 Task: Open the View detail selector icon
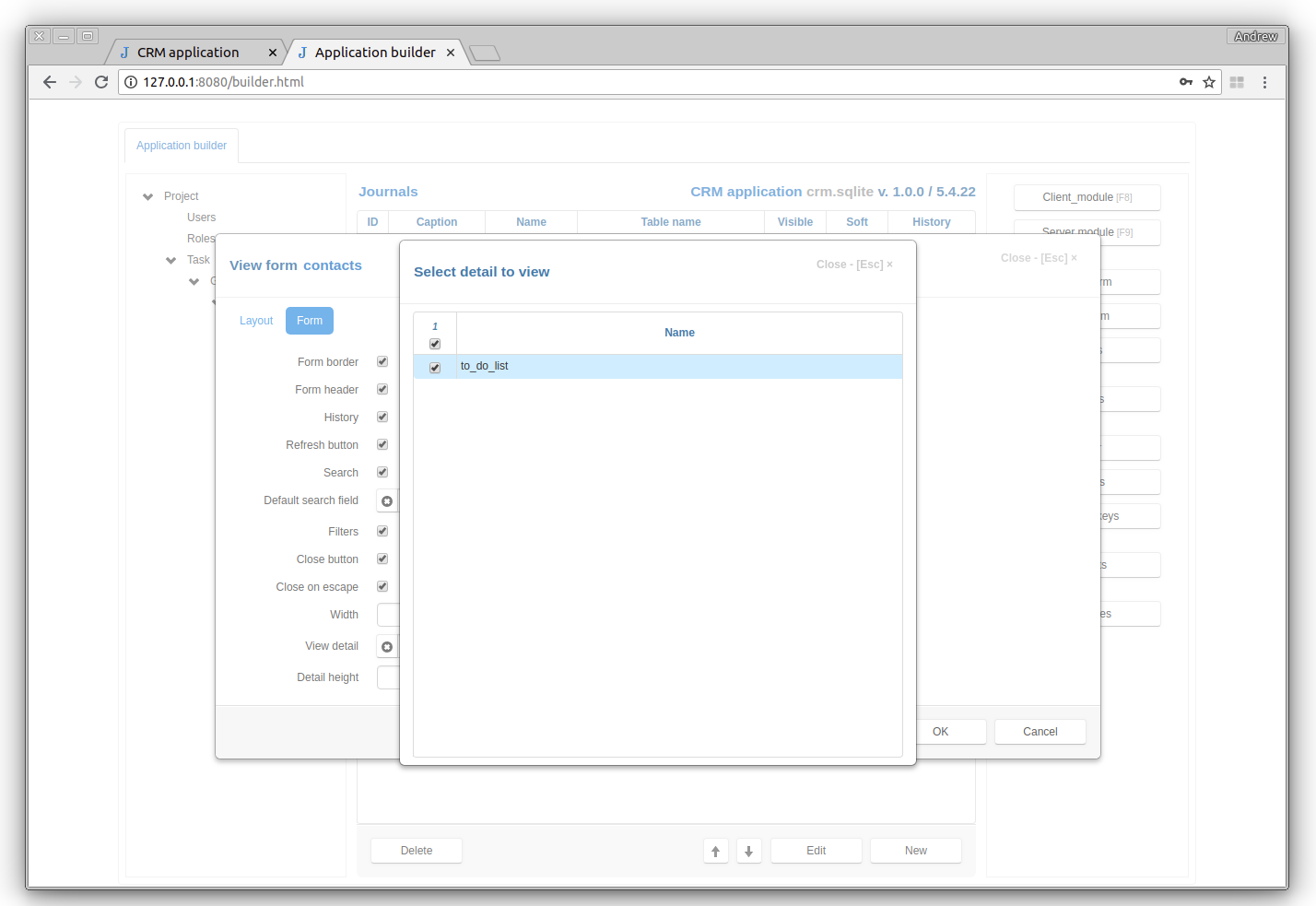[x=387, y=647]
